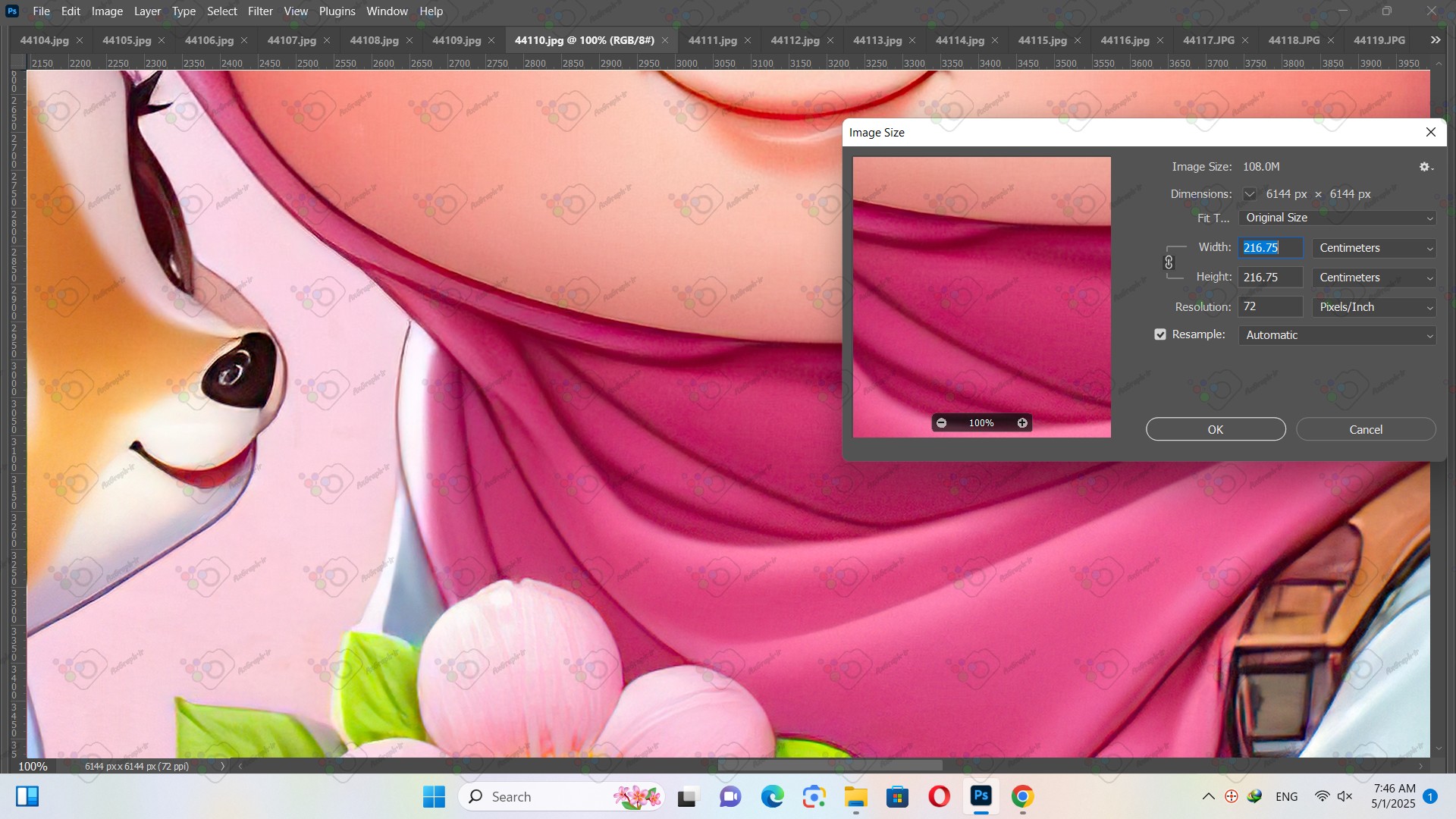Switch to the 44107.jpg document tab
The image size is (1456, 819).
[291, 40]
